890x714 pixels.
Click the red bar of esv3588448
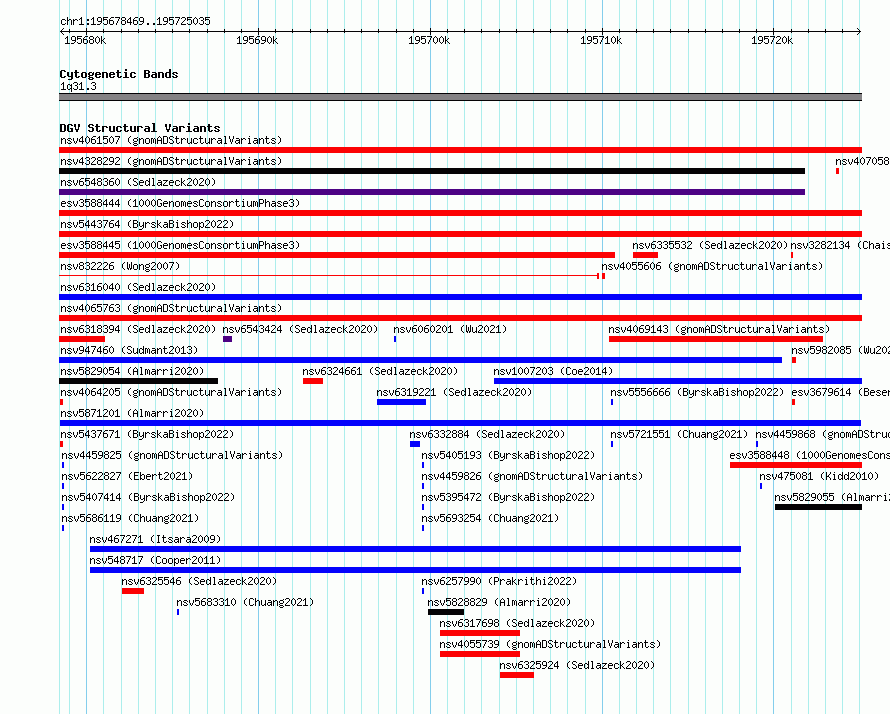pos(796,465)
